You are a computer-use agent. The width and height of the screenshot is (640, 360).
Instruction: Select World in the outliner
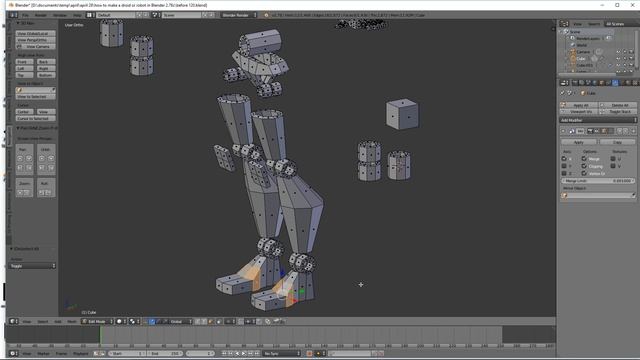(x=582, y=45)
